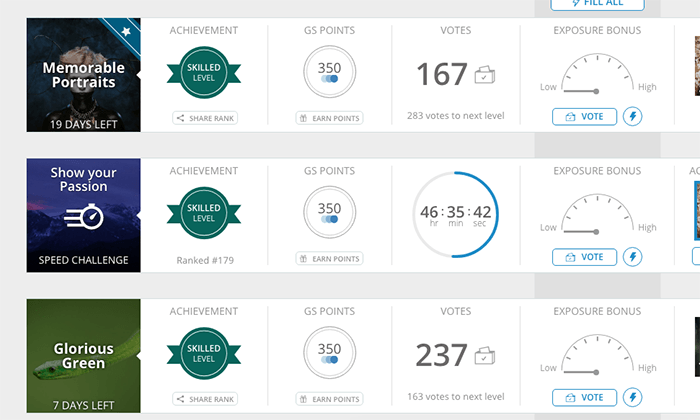The width and height of the screenshot is (700, 420).
Task: Click the GS Points 350 circle for Memorable Portraits
Action: (329, 72)
